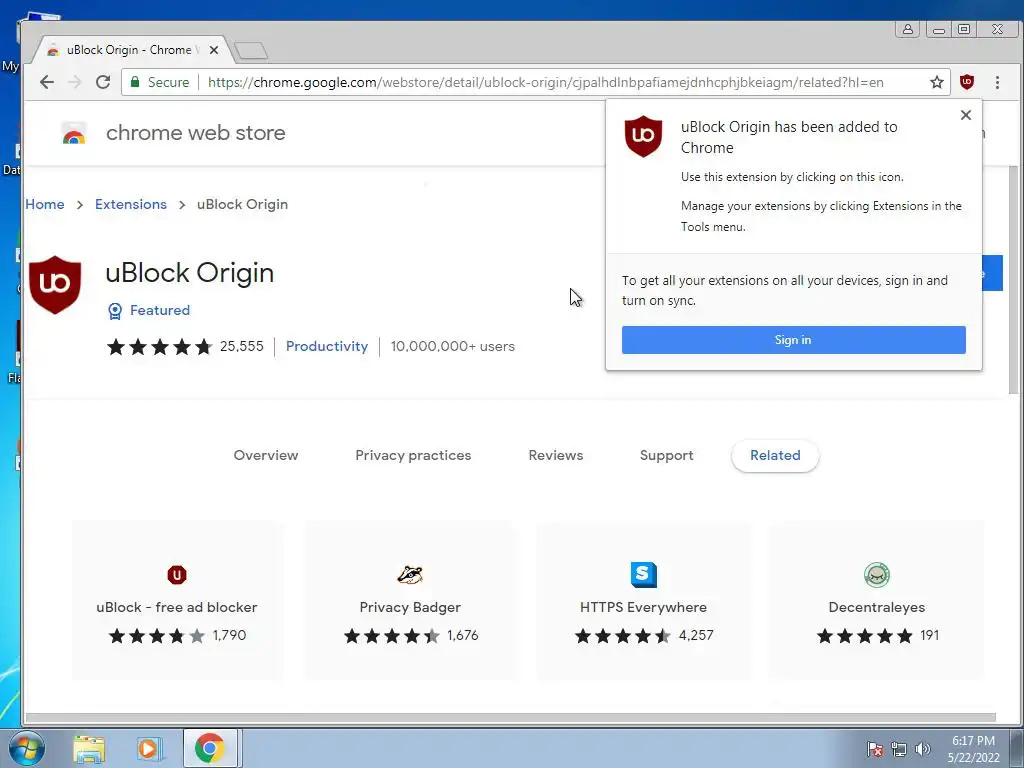Open Chrome's three-dot menu
1024x768 pixels.
pos(997,82)
